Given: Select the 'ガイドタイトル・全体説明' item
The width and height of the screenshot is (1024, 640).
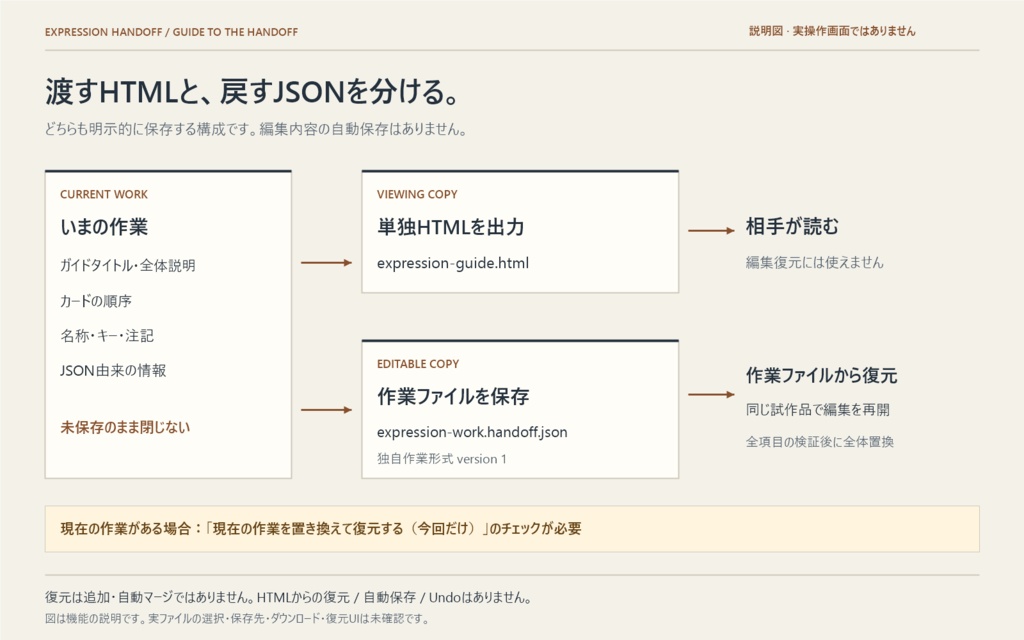Looking at the screenshot, I should click(128, 265).
